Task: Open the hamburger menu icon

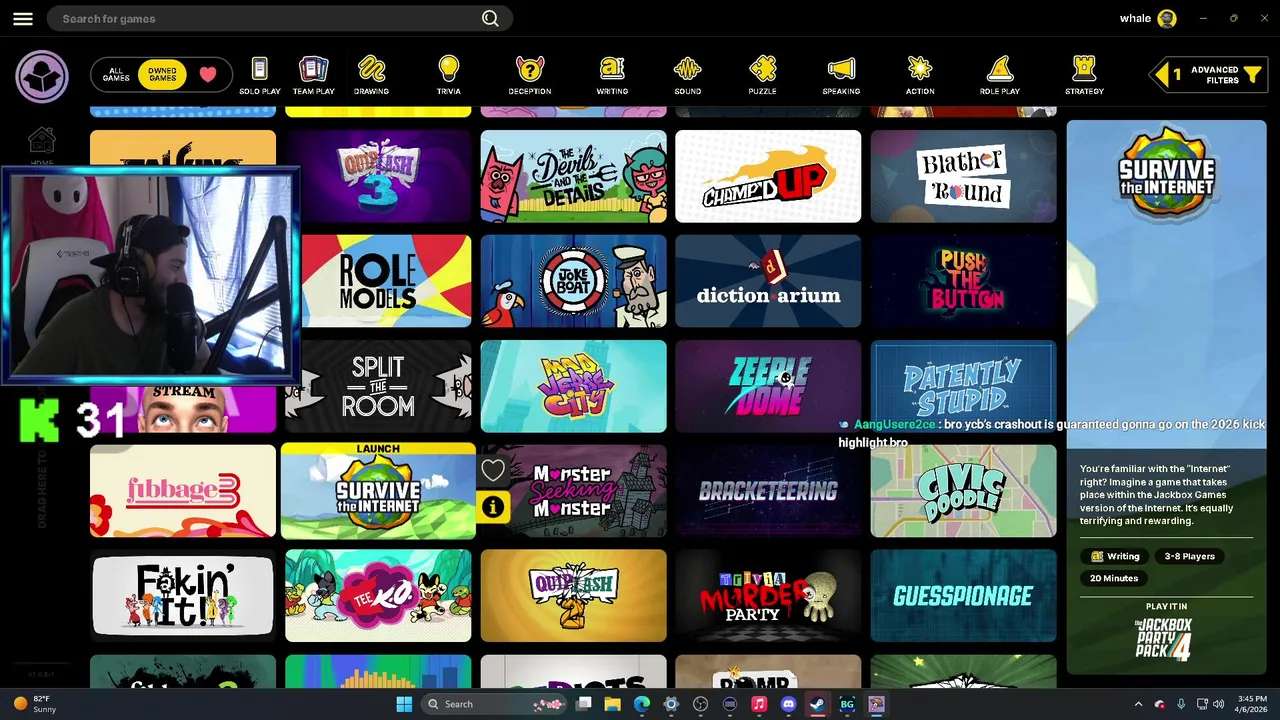Action: tap(23, 19)
